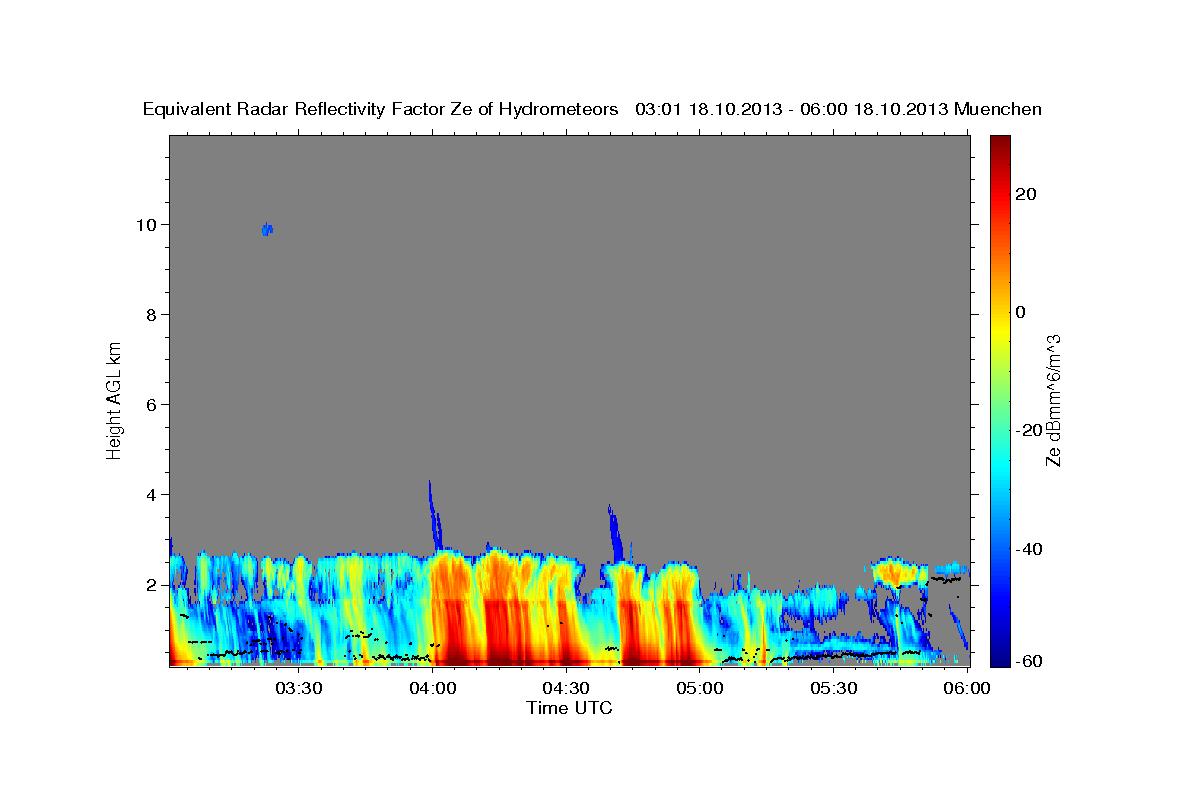Click the dark red top of the colorbar
The height and width of the screenshot is (800, 1200).
click(x=999, y=145)
